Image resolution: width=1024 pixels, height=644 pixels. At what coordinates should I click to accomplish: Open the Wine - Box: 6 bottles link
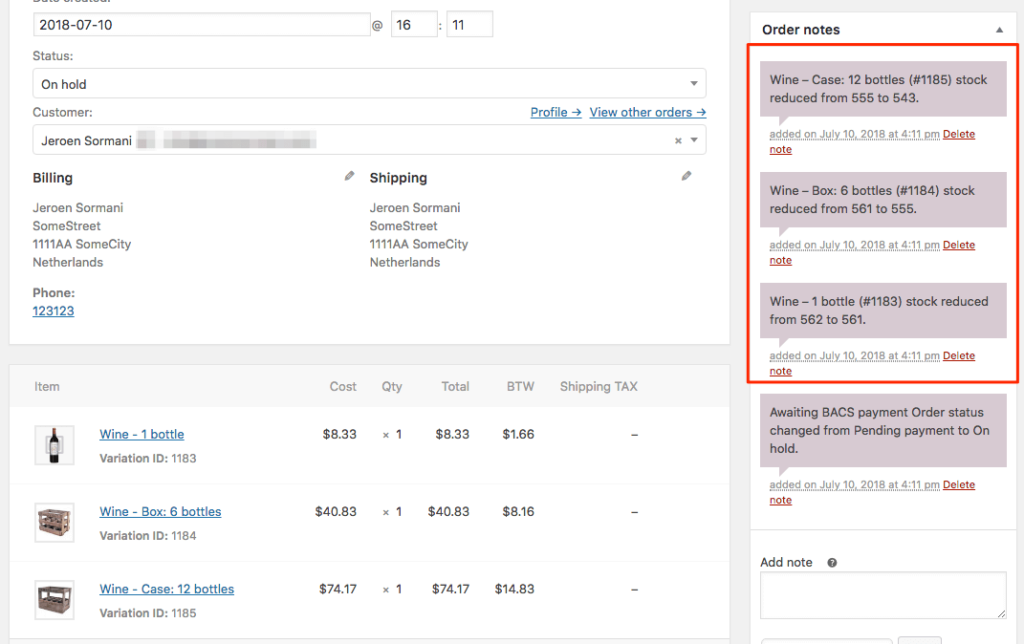click(160, 511)
